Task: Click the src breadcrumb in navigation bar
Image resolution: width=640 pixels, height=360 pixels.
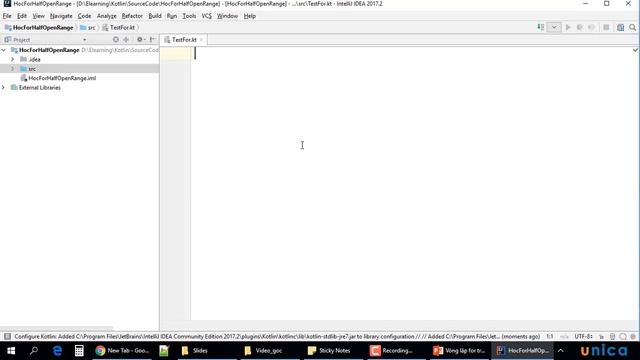Action: click(88, 28)
